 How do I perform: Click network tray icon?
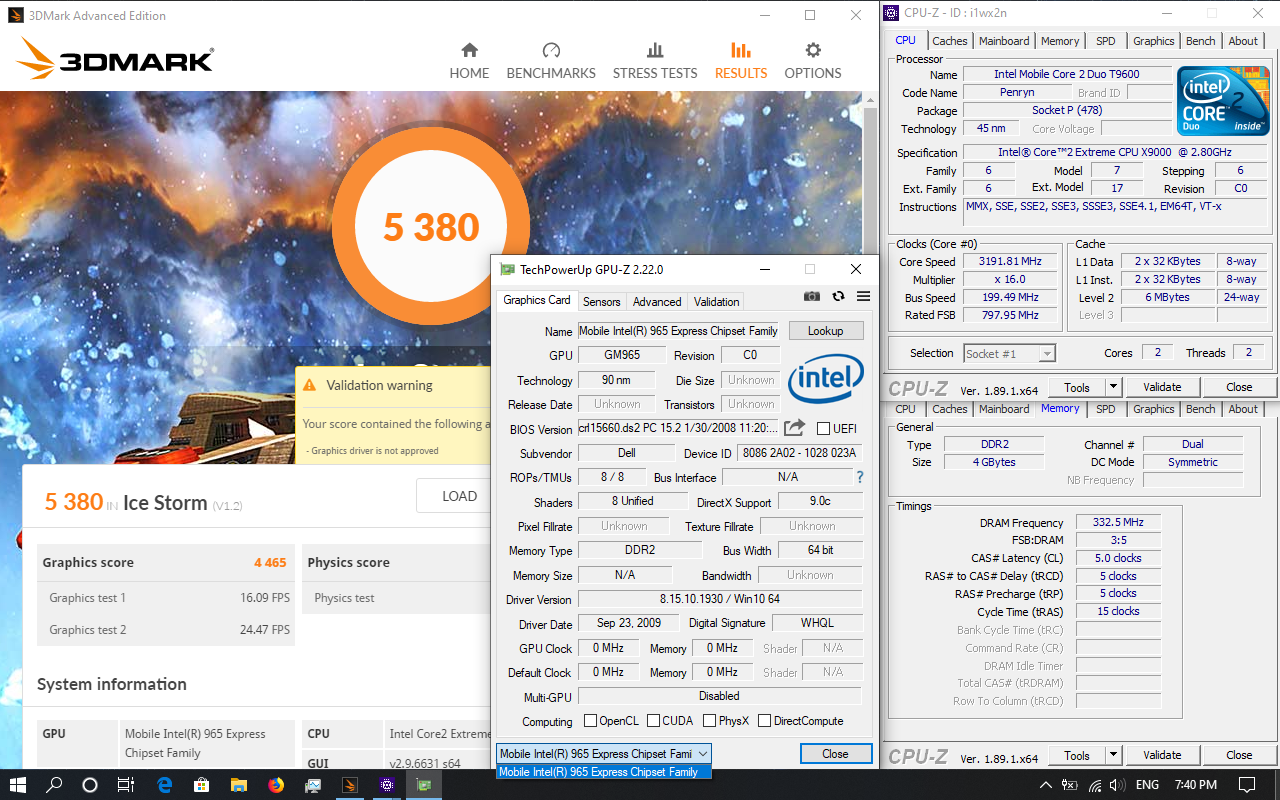tap(1096, 785)
